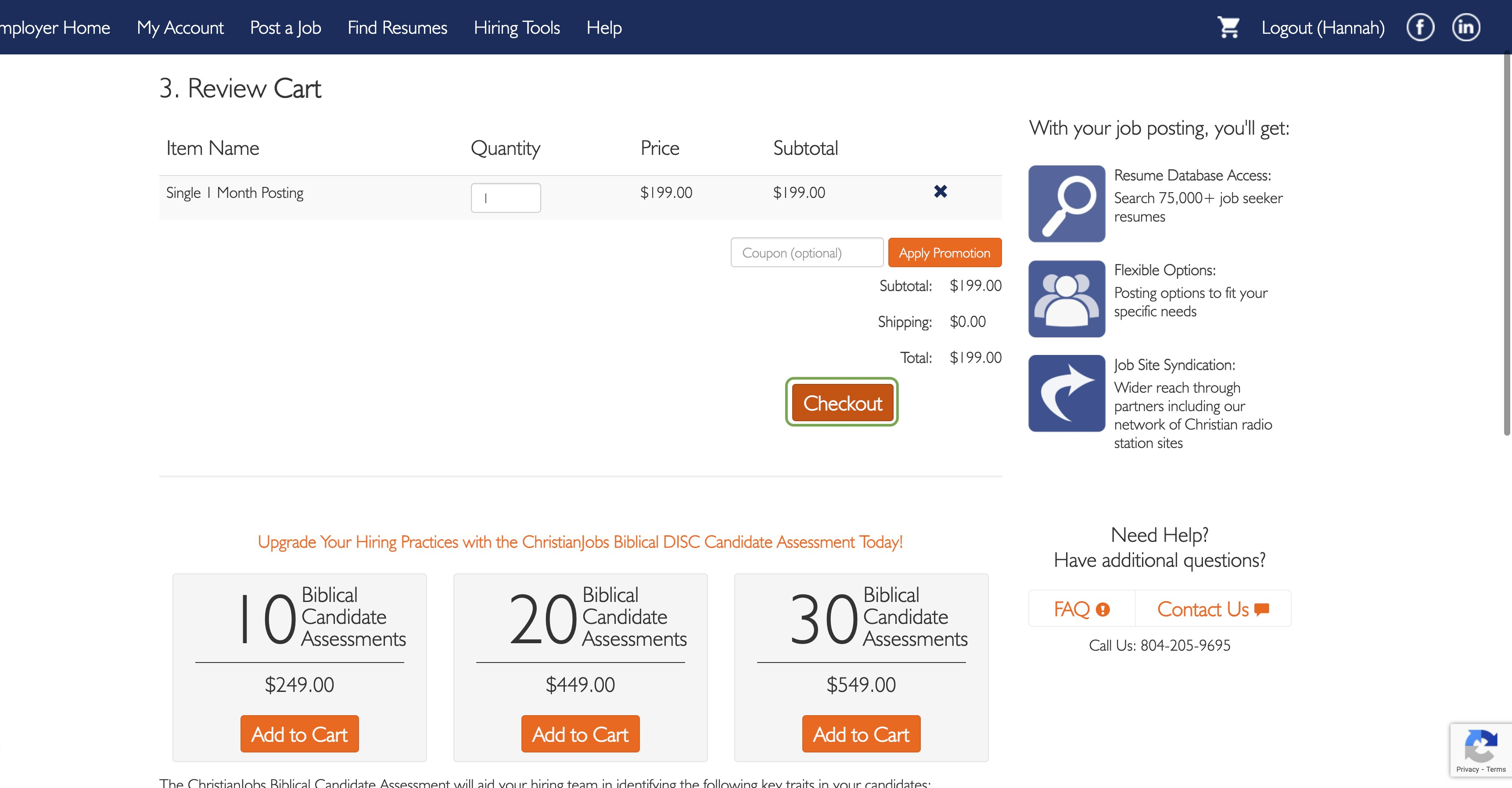This screenshot has width=1512, height=788.
Task: Focus the Coupon (optional) field
Action: (x=807, y=252)
